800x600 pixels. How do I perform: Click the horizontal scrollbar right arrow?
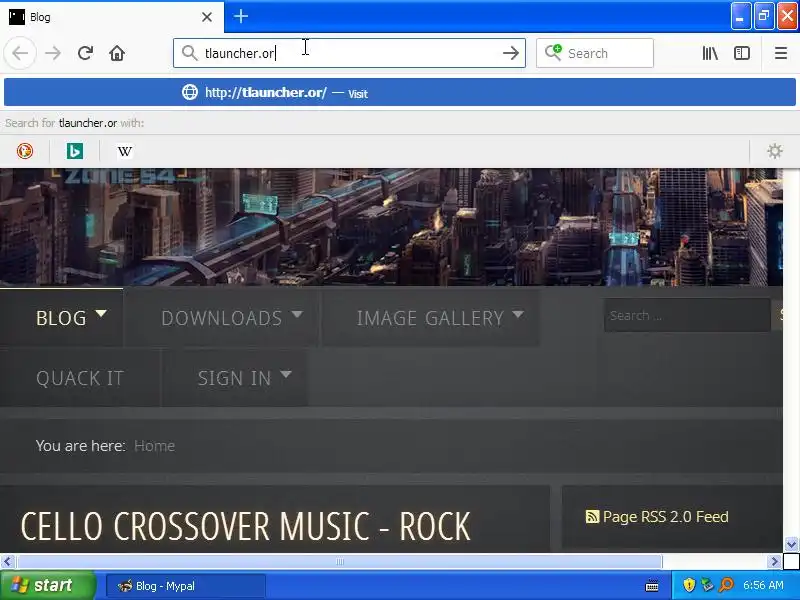pos(774,562)
